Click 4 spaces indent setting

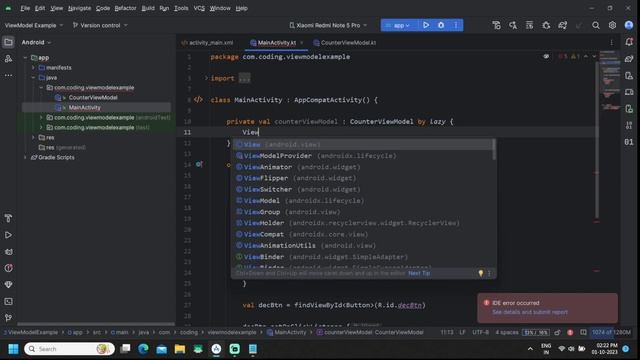point(507,332)
